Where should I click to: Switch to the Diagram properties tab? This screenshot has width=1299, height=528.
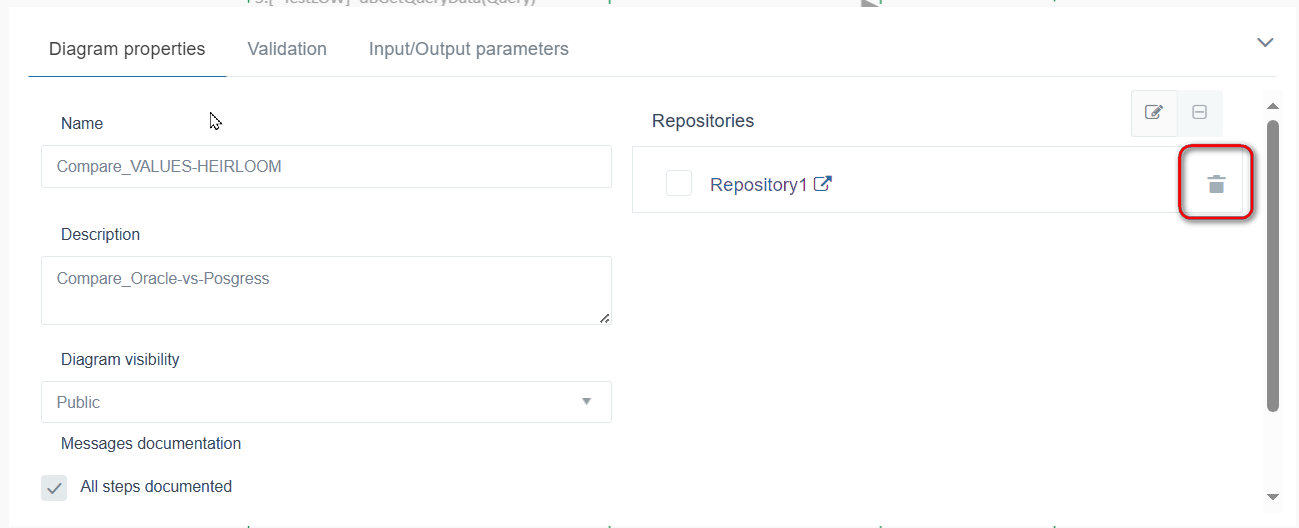tap(127, 49)
